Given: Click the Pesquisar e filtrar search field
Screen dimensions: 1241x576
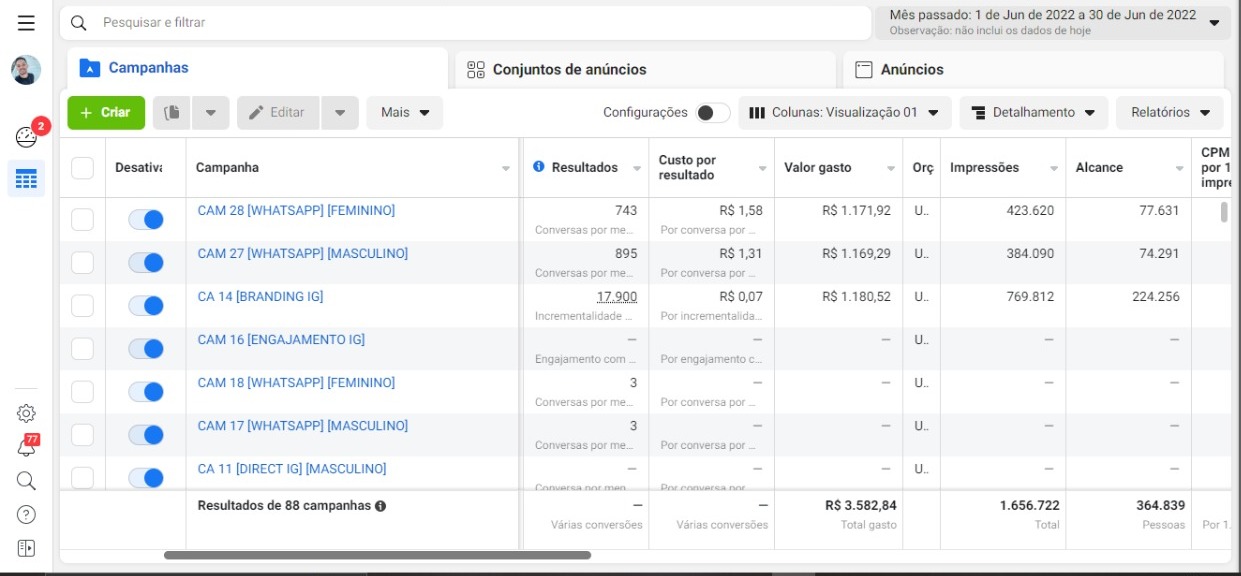Looking at the screenshot, I should click(465, 22).
